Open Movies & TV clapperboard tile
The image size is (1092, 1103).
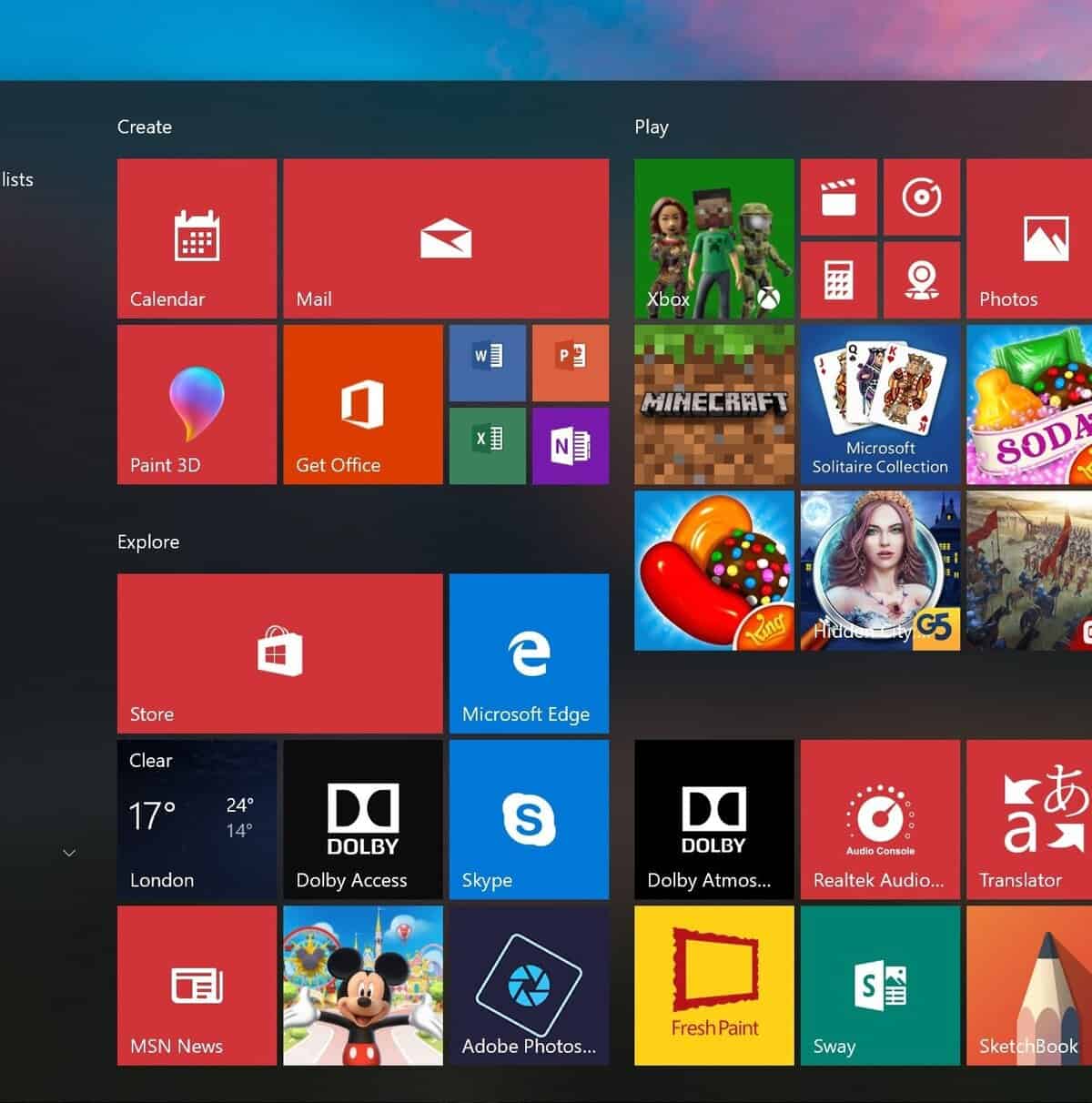pyautogui.click(x=838, y=197)
